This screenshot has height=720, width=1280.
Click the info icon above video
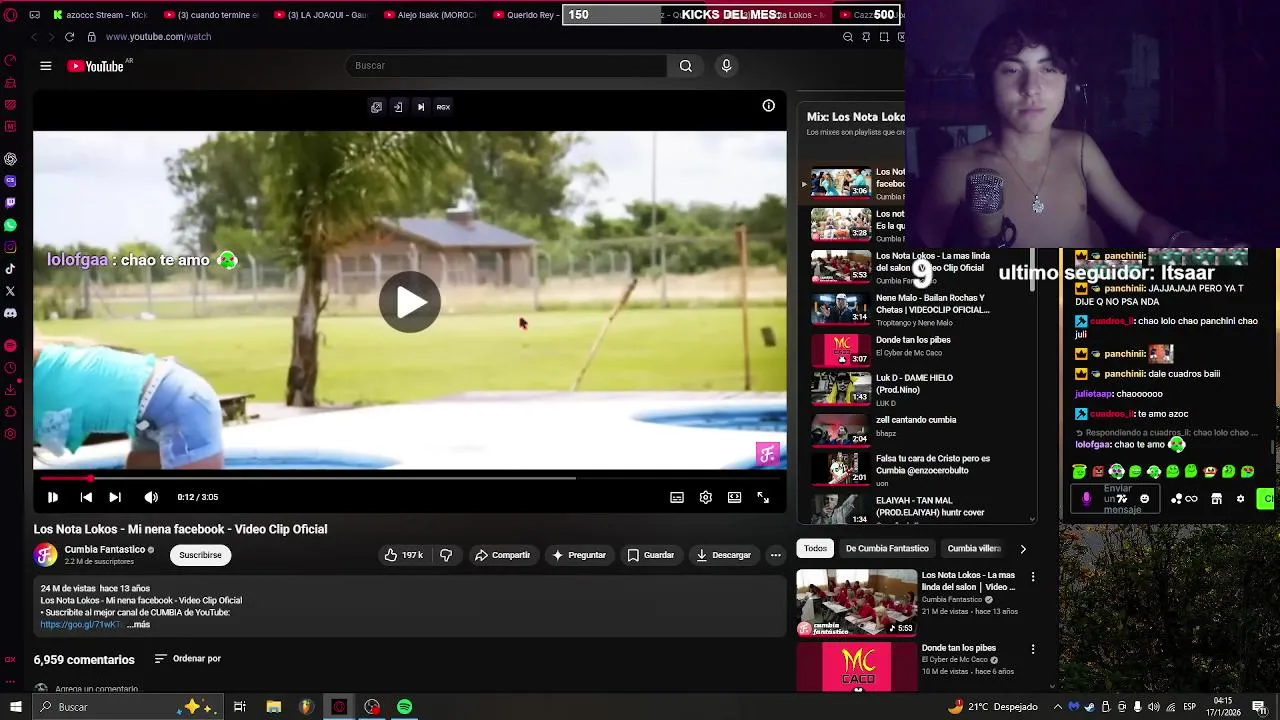(x=768, y=106)
